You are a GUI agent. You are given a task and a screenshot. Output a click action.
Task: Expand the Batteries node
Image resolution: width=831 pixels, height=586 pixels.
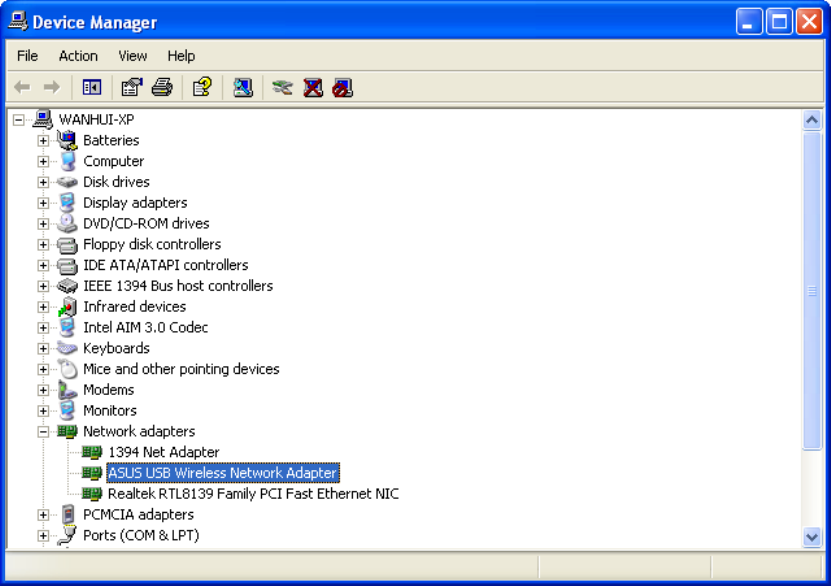coord(43,140)
